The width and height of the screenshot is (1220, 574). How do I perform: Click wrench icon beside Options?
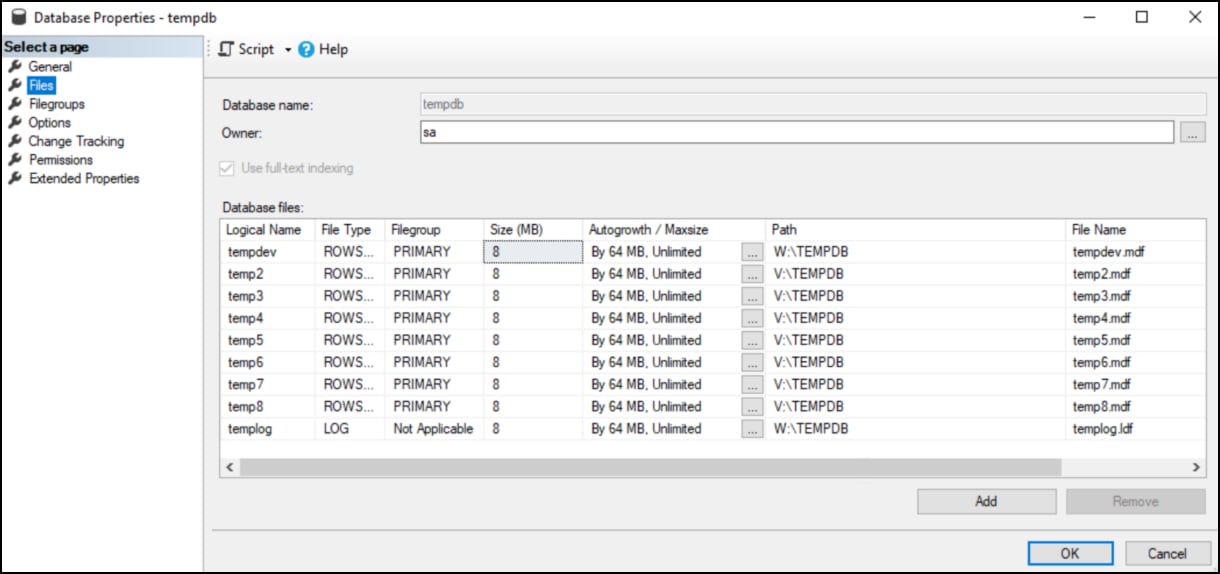point(15,122)
